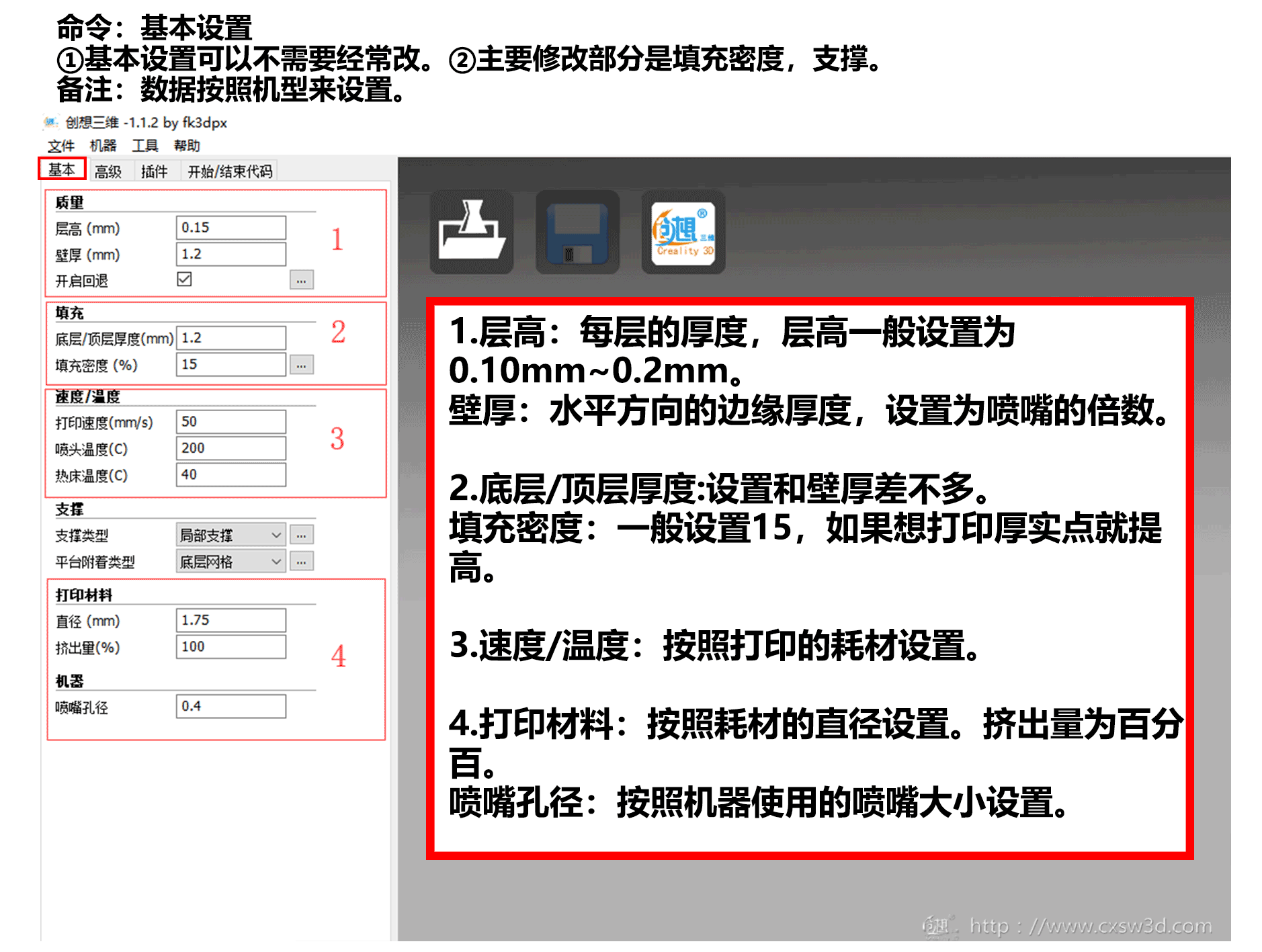Switch to the 开始/结束代码 tab
Screen dimensions: 1262x952
(x=230, y=172)
